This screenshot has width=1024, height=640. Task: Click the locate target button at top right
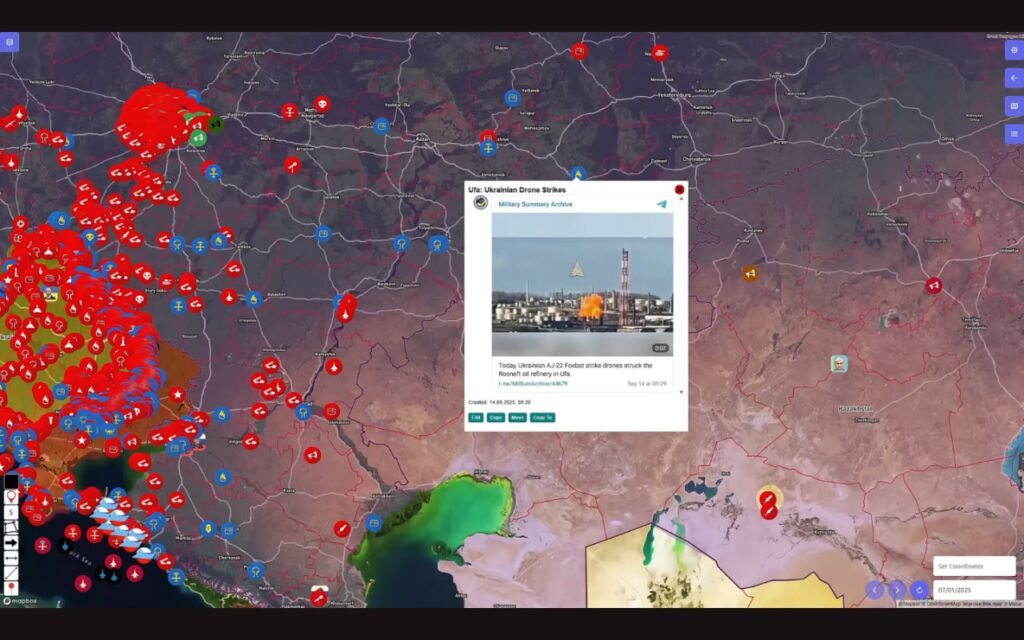[1014, 50]
